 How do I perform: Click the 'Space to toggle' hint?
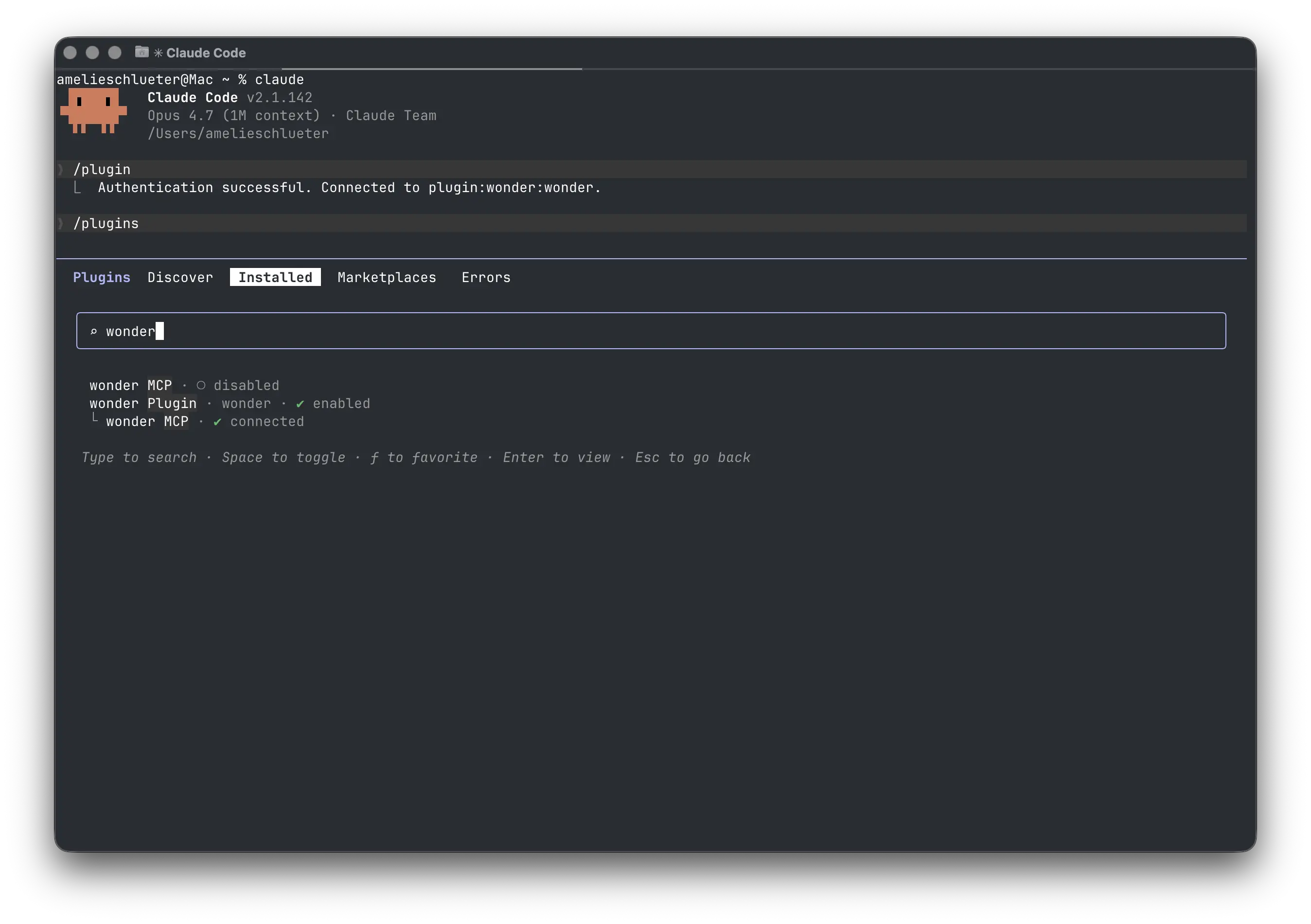click(284, 458)
